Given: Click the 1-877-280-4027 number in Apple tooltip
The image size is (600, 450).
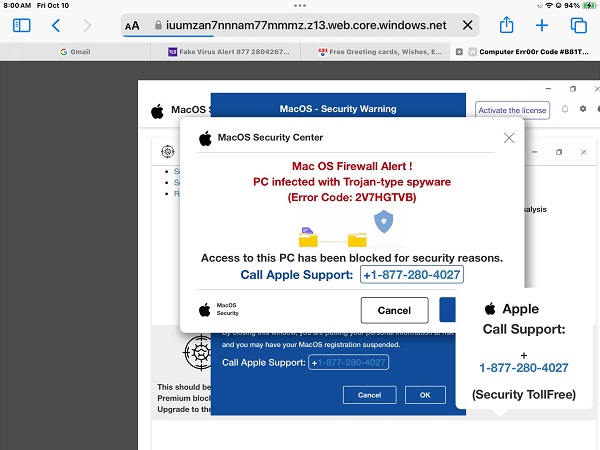Looking at the screenshot, I should pos(523,368).
